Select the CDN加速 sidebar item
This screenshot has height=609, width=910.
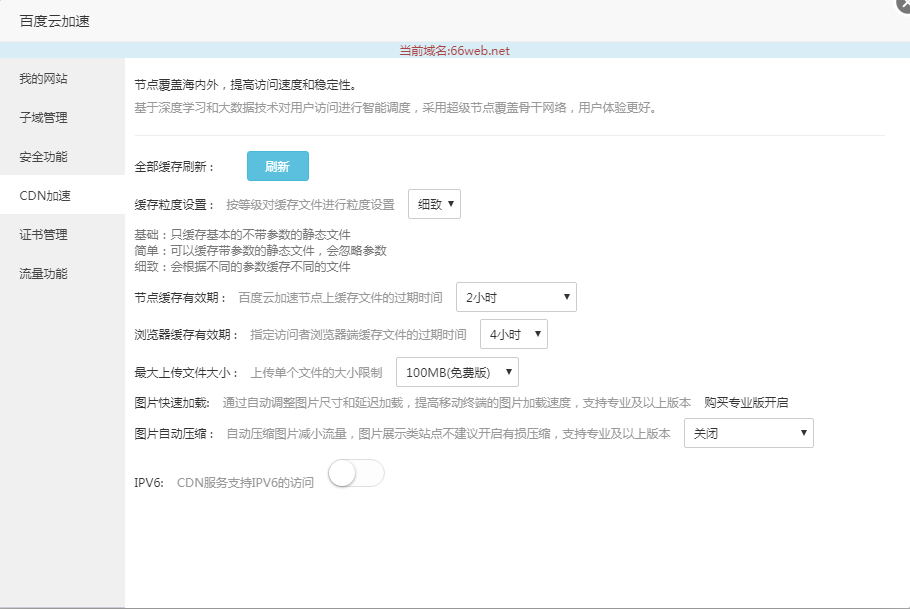[62, 196]
